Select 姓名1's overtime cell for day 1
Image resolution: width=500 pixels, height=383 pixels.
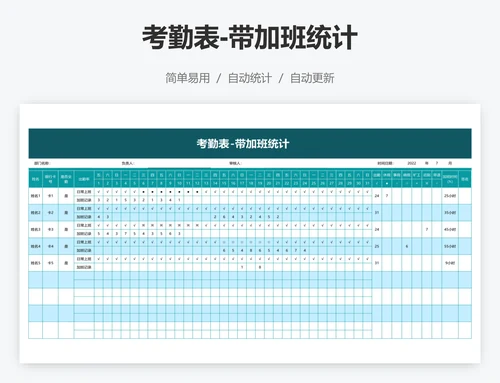[x=99, y=200]
